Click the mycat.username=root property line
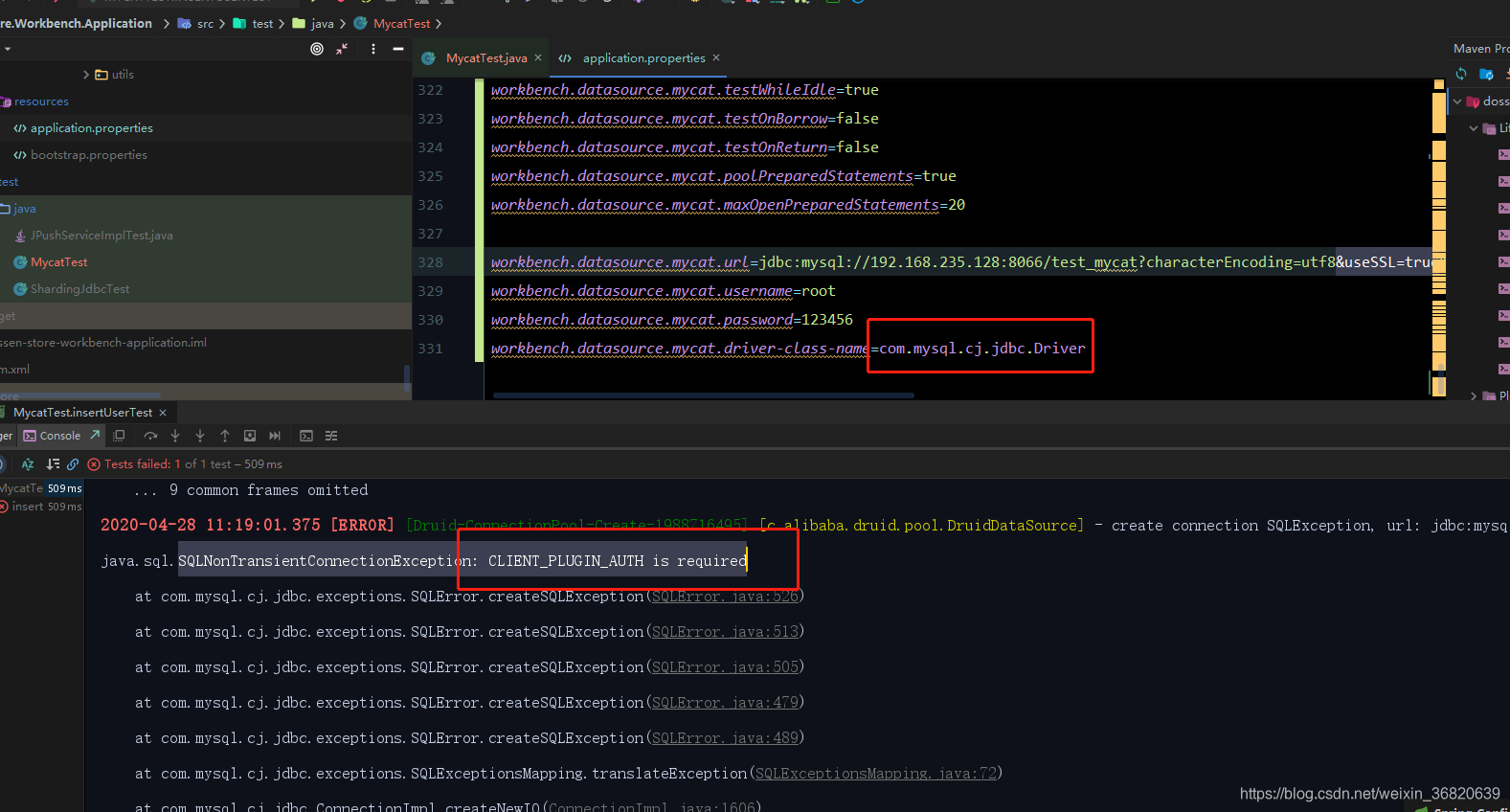The image size is (1510, 812). pyautogui.click(x=663, y=291)
